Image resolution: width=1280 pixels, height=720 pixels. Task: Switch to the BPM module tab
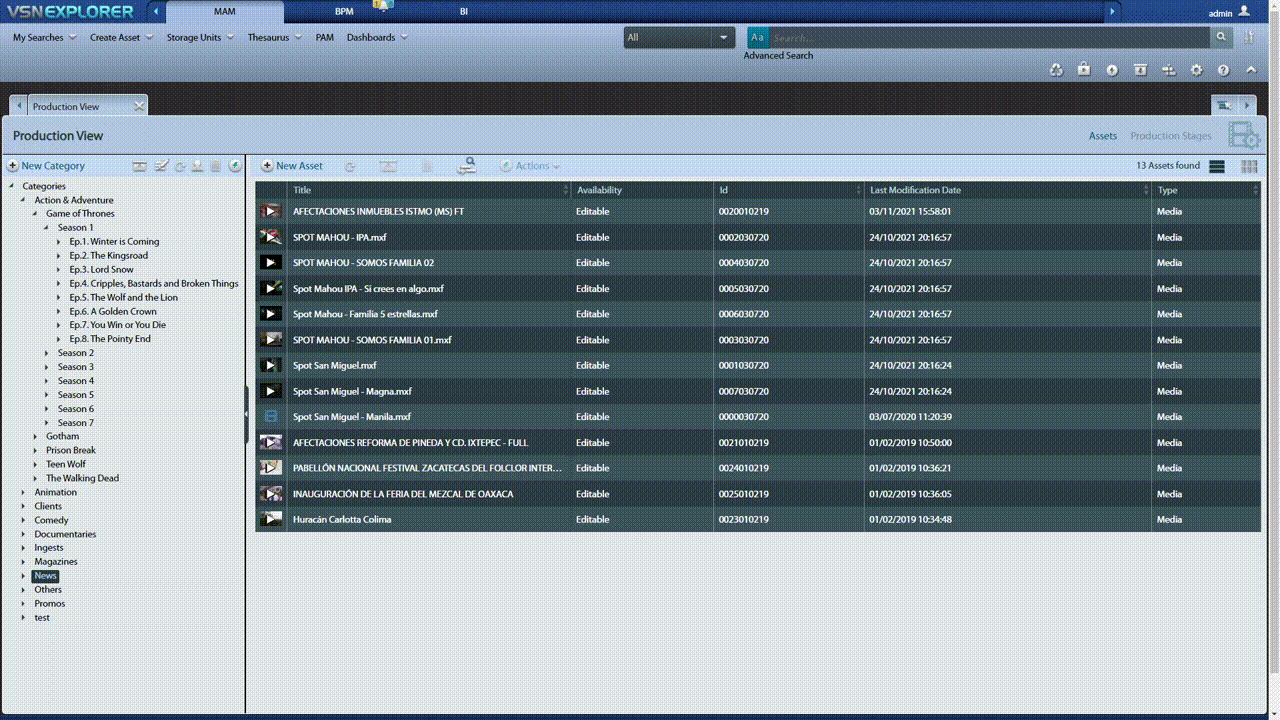[x=344, y=12]
